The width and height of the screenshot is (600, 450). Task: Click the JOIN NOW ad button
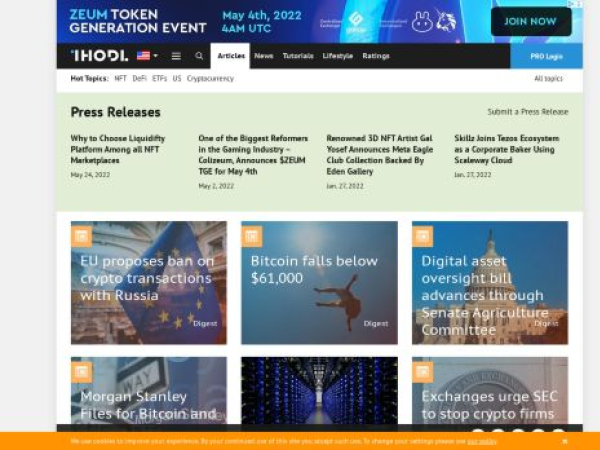(x=531, y=21)
